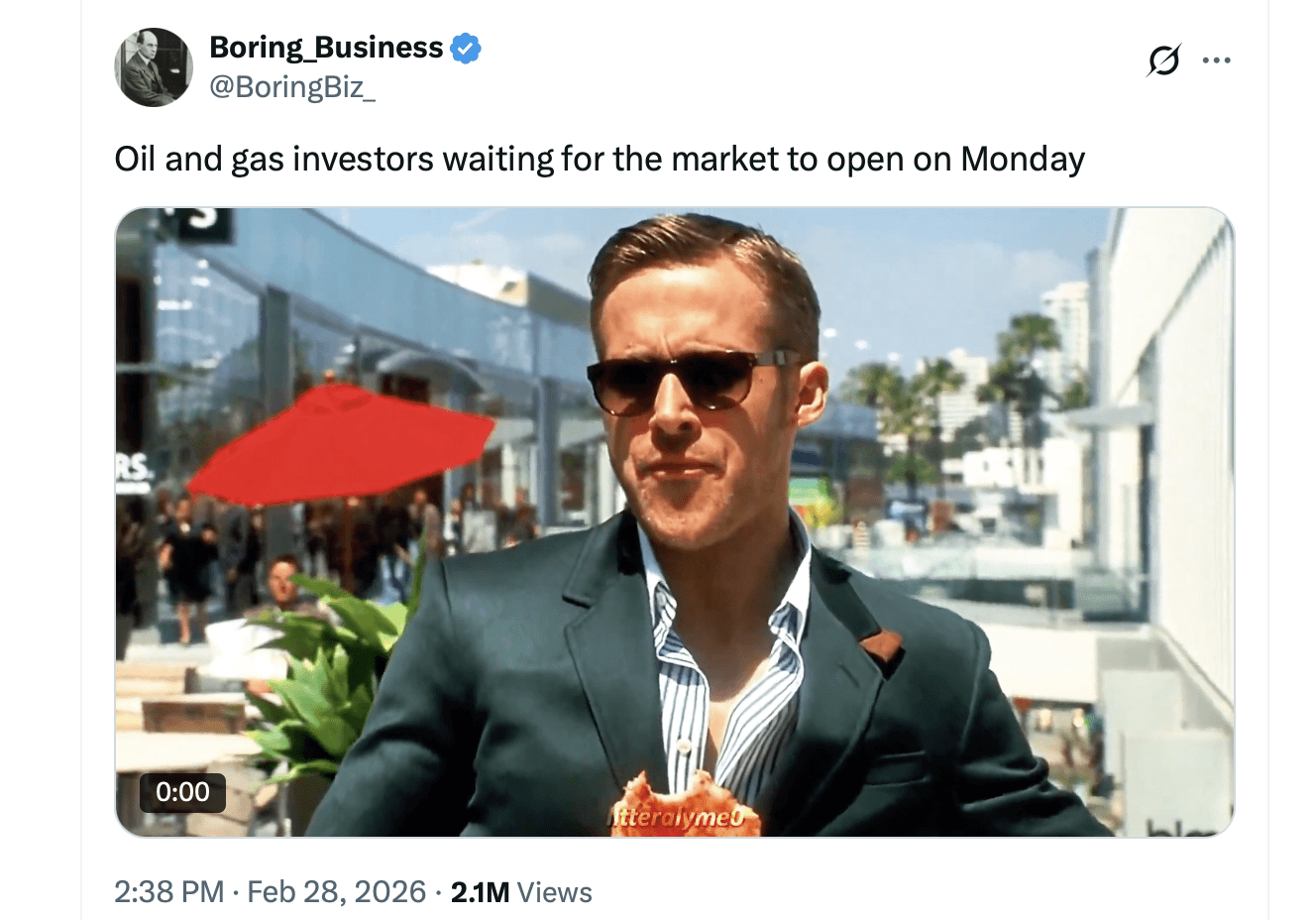This screenshot has height=920, width=1316.
Task: Open the Boring_Business profile avatar
Action: click(154, 67)
